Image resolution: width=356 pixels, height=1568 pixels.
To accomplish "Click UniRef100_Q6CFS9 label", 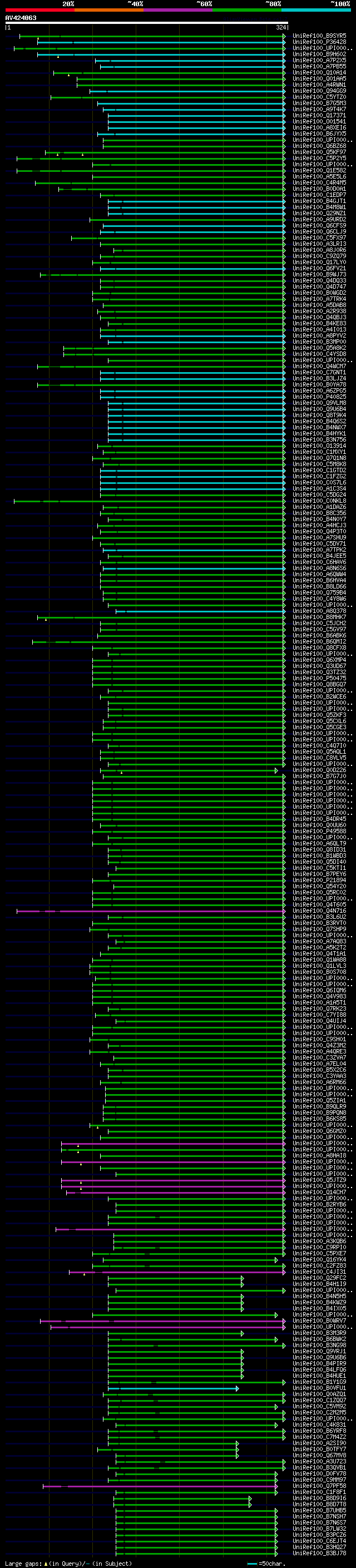I will tap(319, 225).
